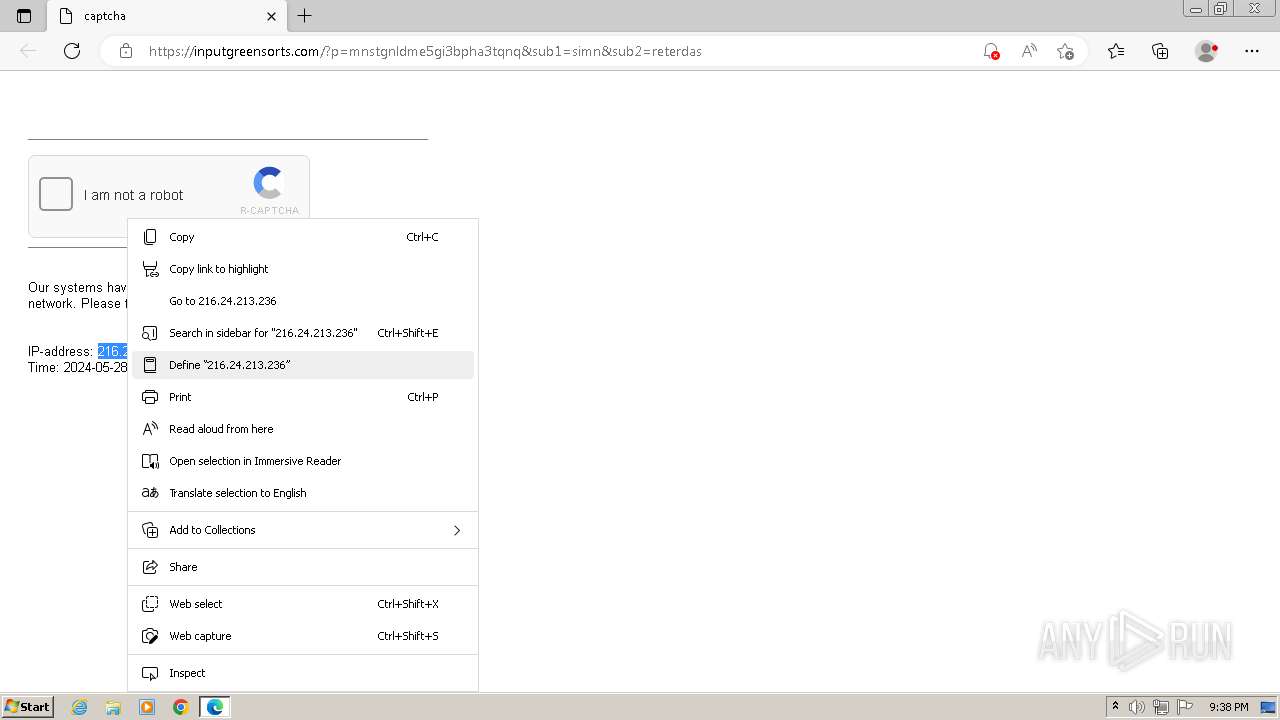Click the Immersive Reader icon in menu
The height and width of the screenshot is (720, 1280).
pyautogui.click(x=150, y=461)
